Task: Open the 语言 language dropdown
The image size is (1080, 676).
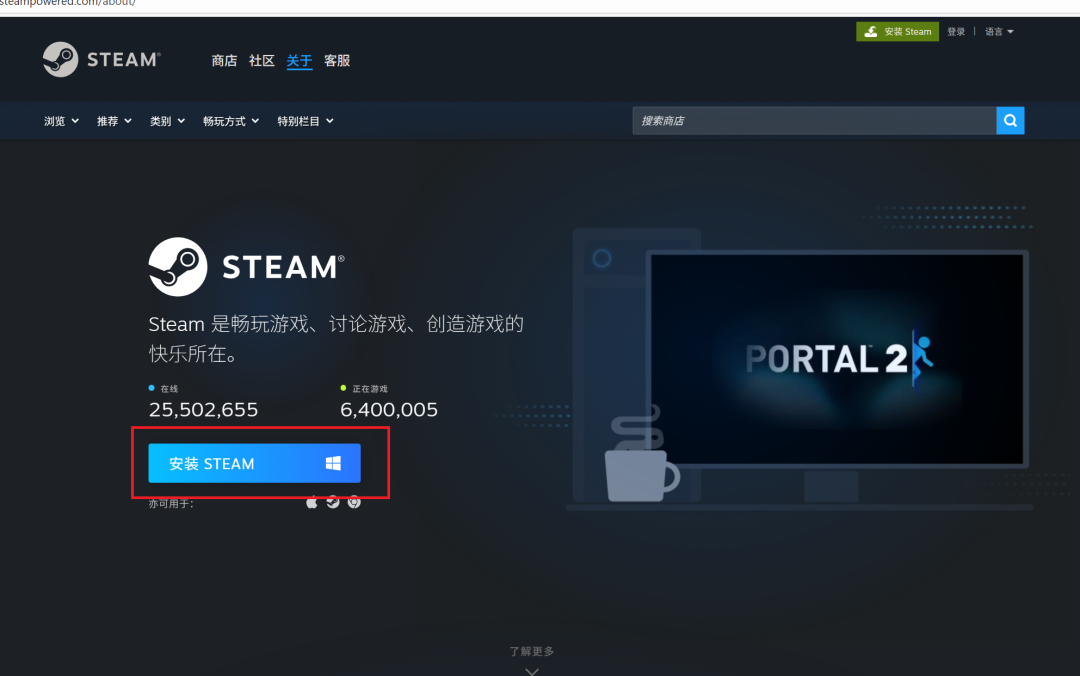Action: pos(999,32)
